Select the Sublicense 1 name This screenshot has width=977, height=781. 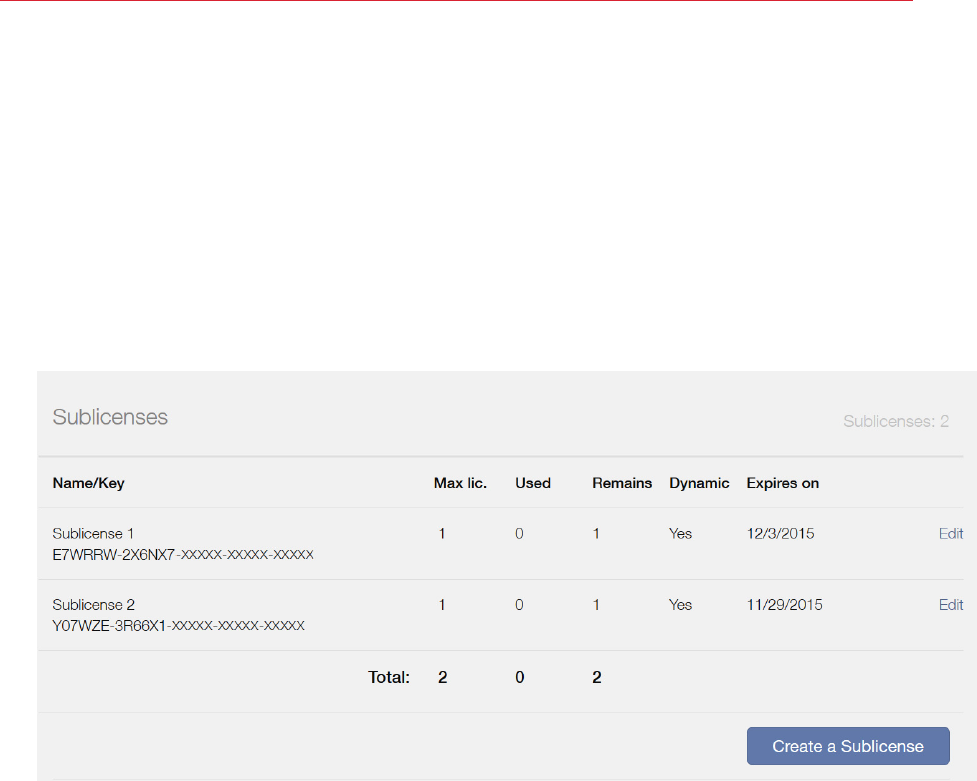(93, 534)
